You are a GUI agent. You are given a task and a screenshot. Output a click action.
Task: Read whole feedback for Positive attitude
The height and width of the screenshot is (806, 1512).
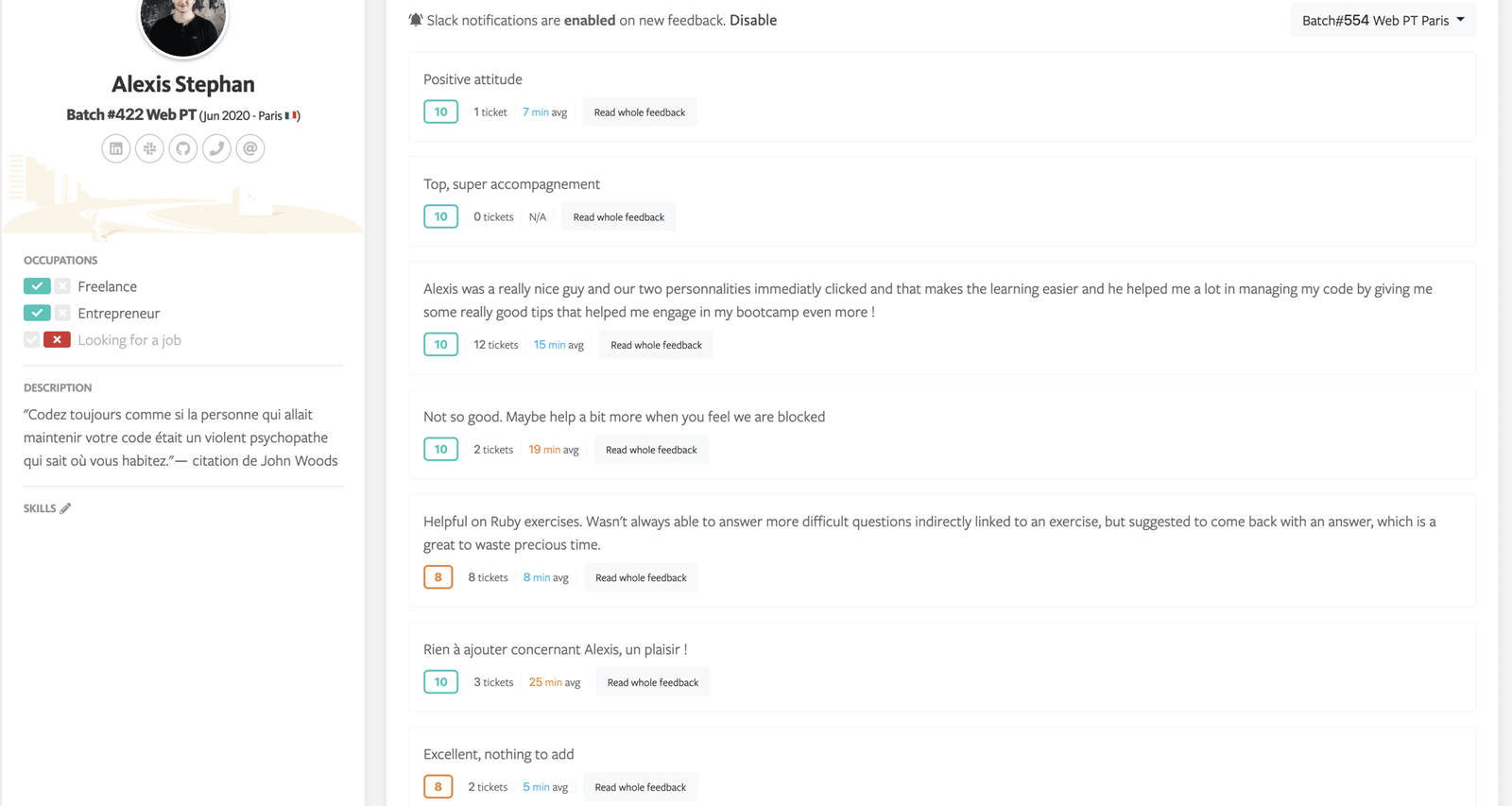click(640, 112)
